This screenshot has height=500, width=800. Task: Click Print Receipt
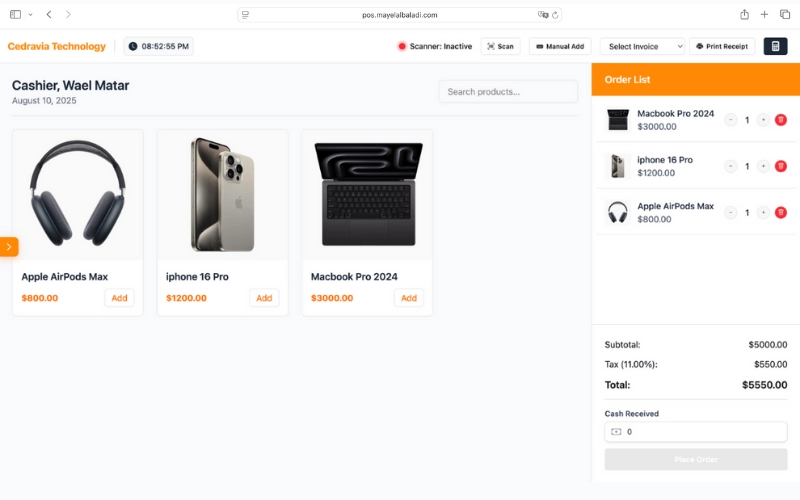(722, 46)
